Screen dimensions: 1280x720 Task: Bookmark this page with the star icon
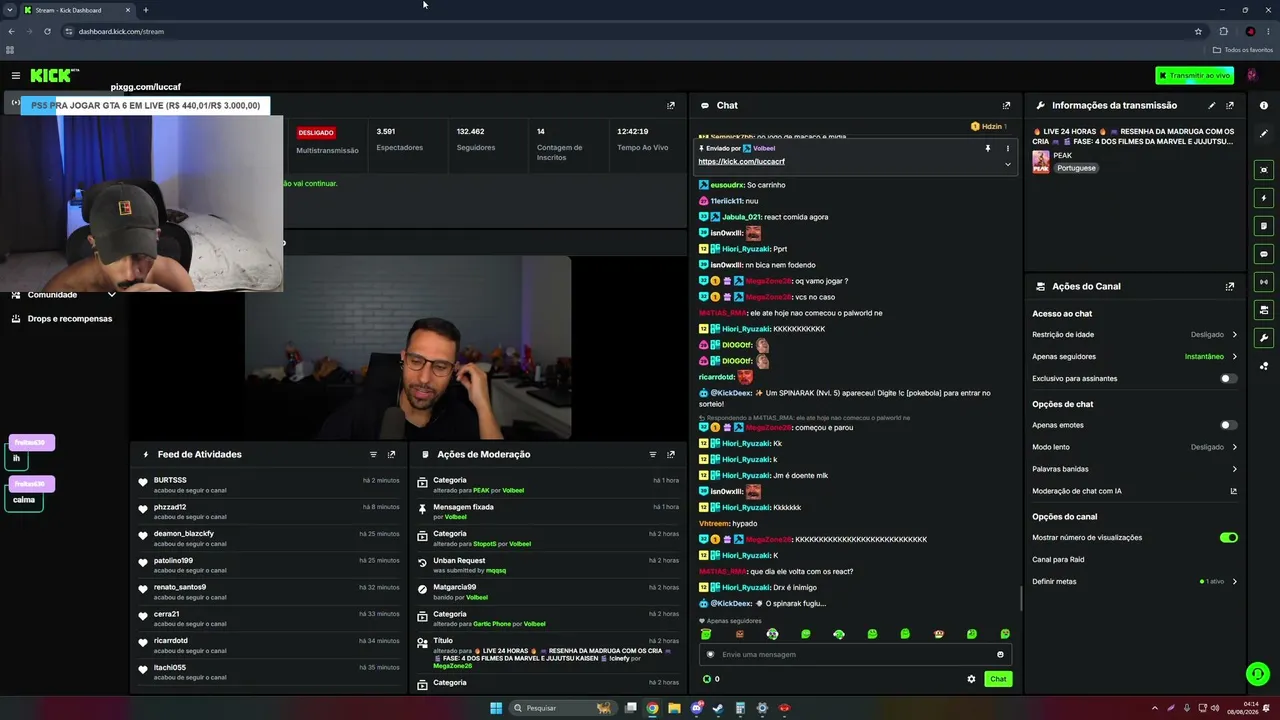click(1198, 31)
